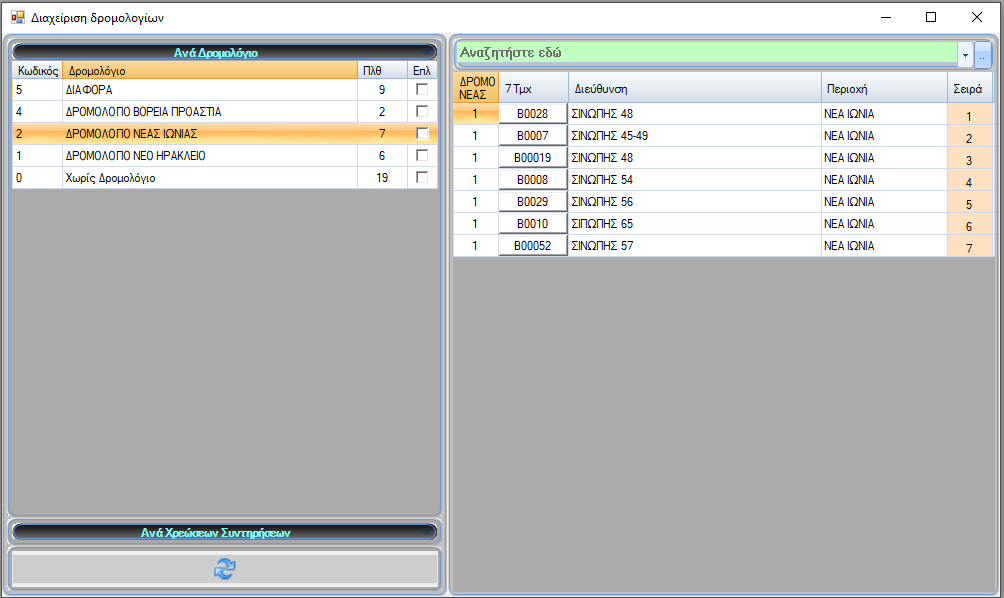This screenshot has height=598, width=1004.
Task: Open the search combo box dropdown arrow
Action: [965, 54]
